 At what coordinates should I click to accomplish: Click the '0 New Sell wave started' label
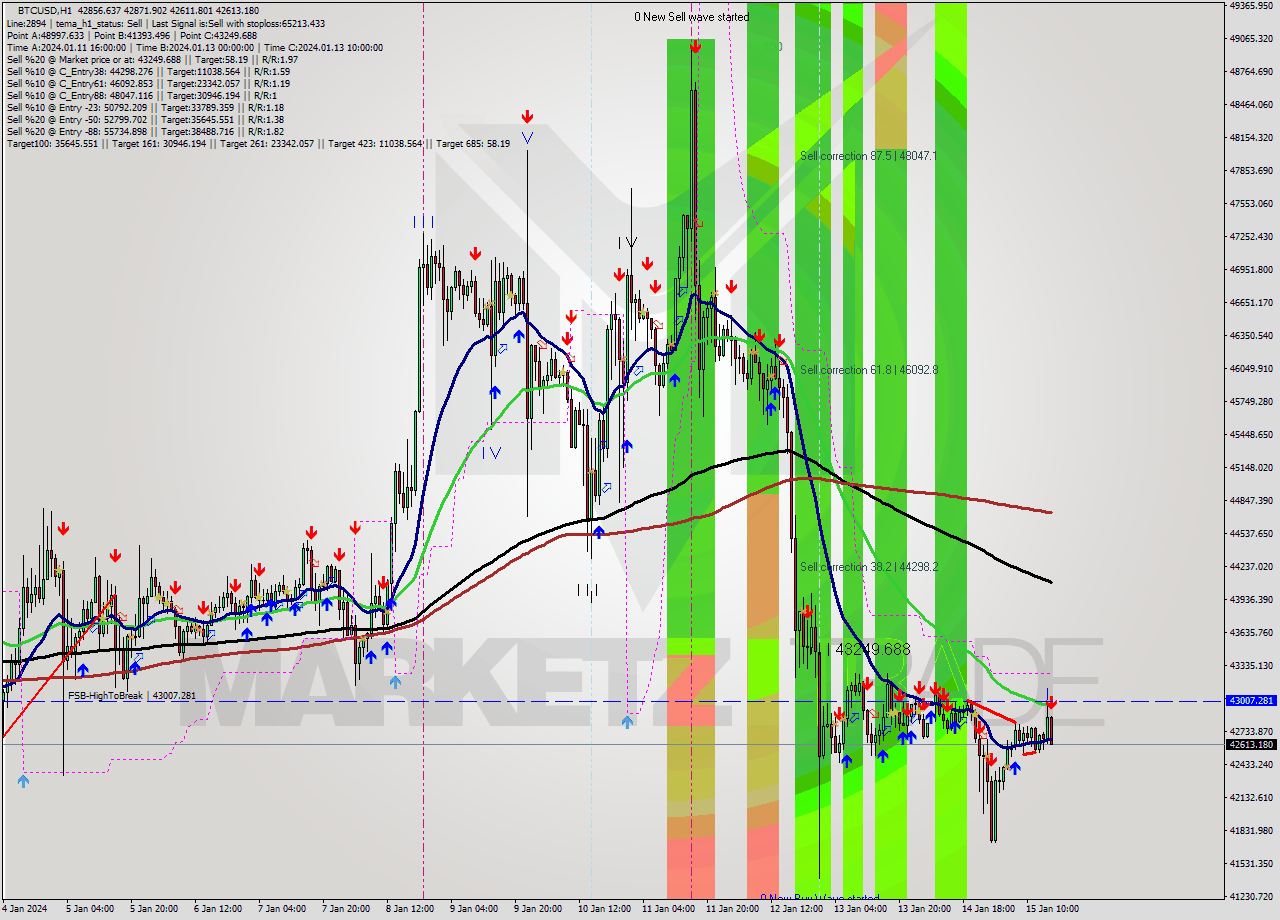click(x=692, y=17)
